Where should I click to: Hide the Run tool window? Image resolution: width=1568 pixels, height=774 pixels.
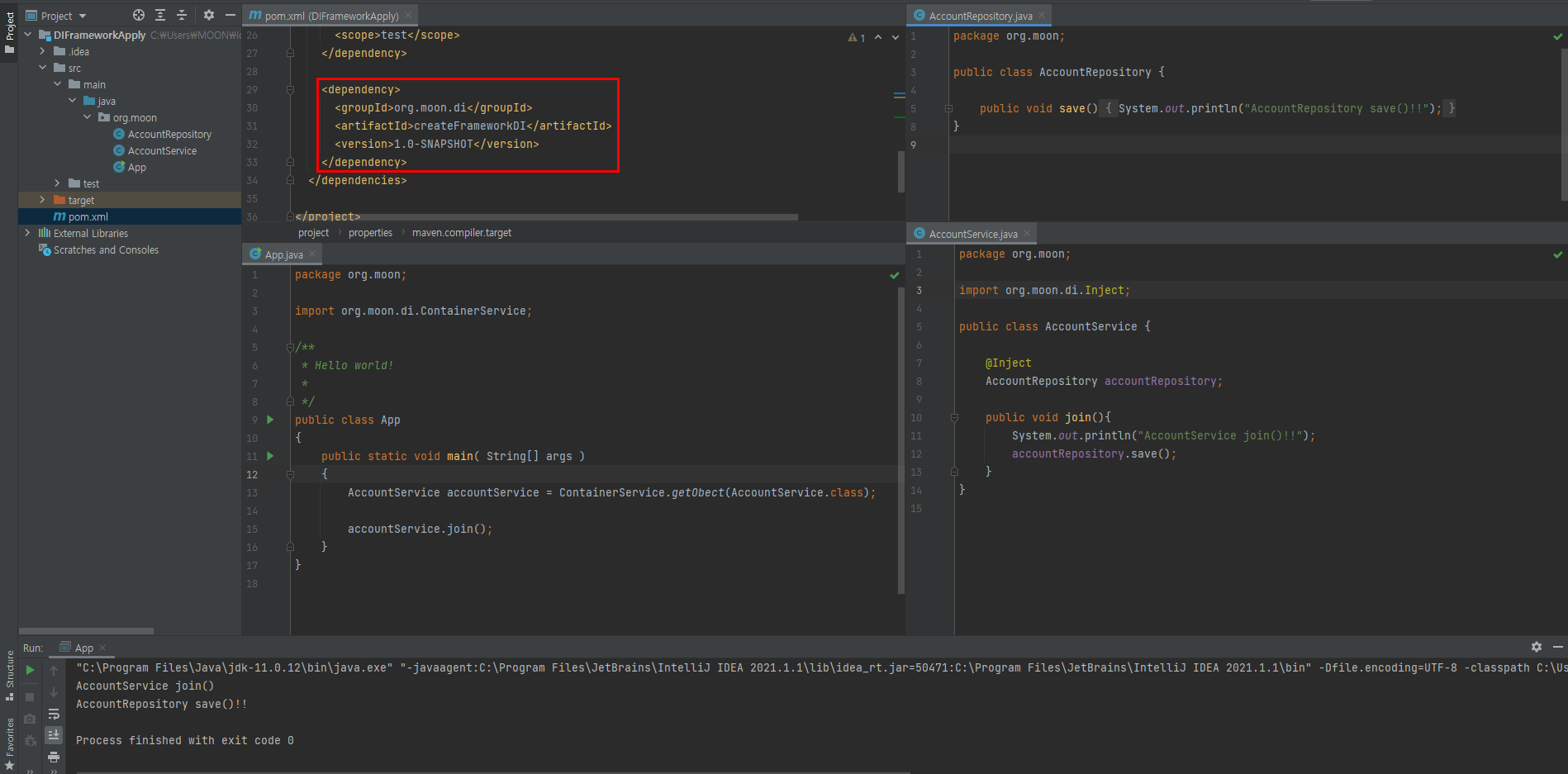pyautogui.click(x=1557, y=647)
